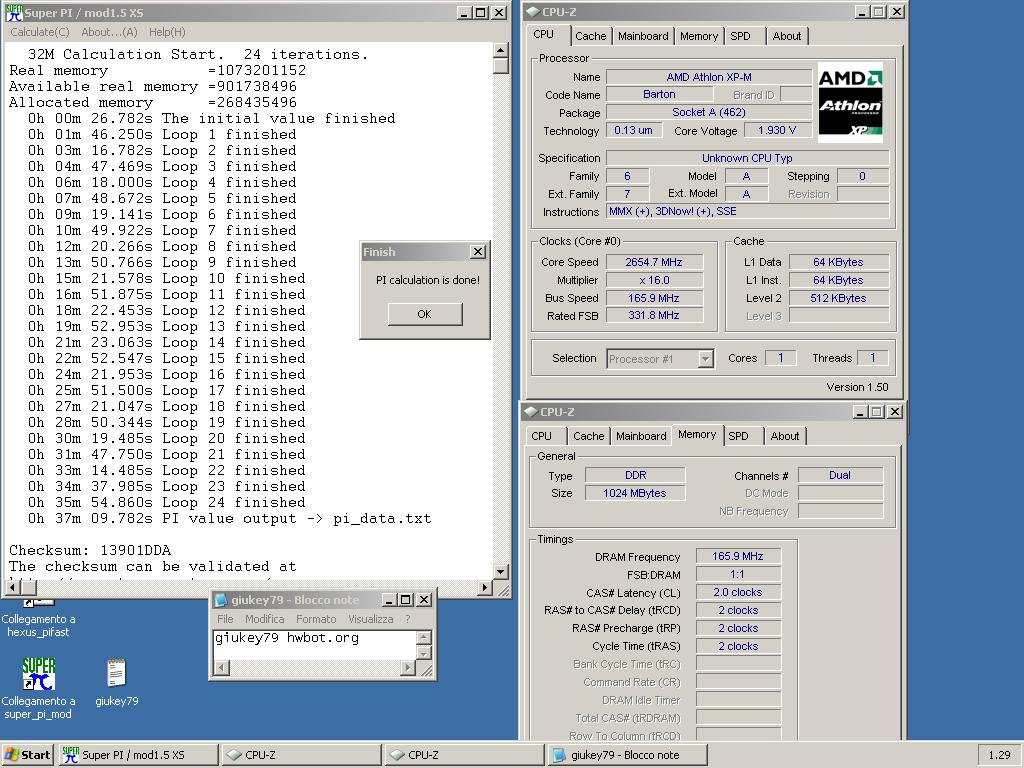Click Notepad horizontal scrollbar right arrow
The image size is (1024, 768).
pyautogui.click(x=408, y=667)
